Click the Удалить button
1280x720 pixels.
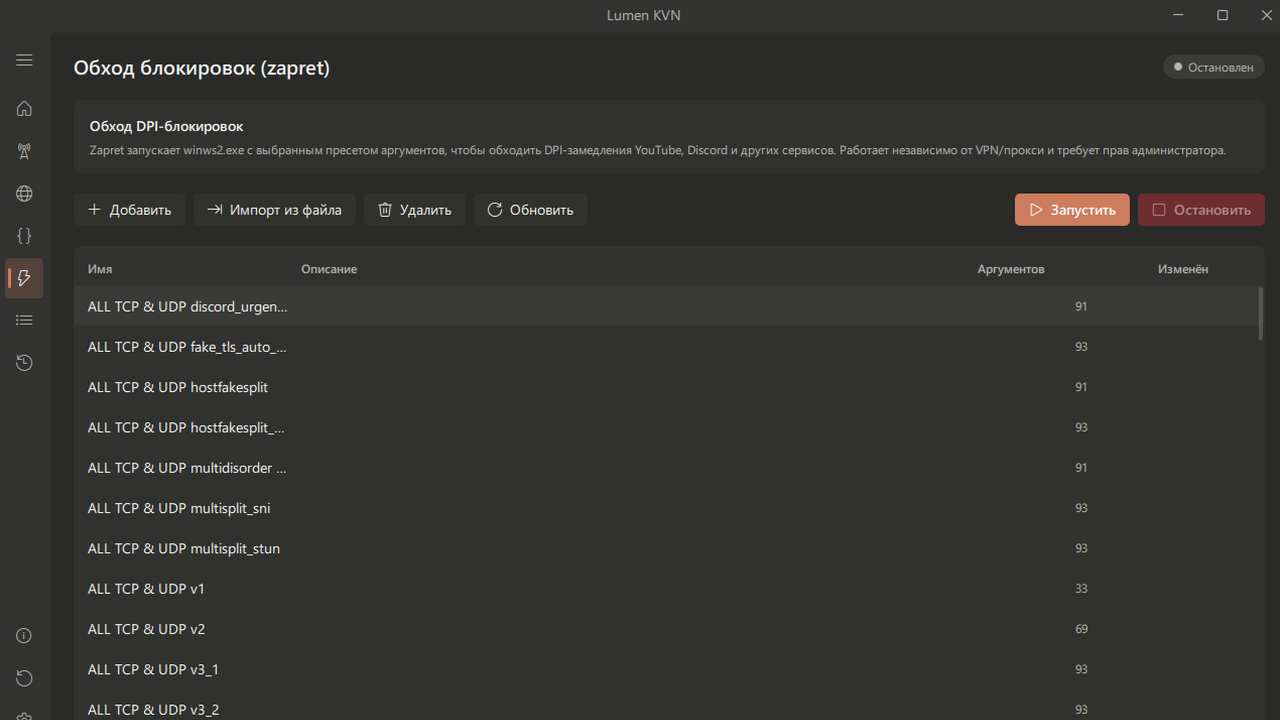pos(414,210)
